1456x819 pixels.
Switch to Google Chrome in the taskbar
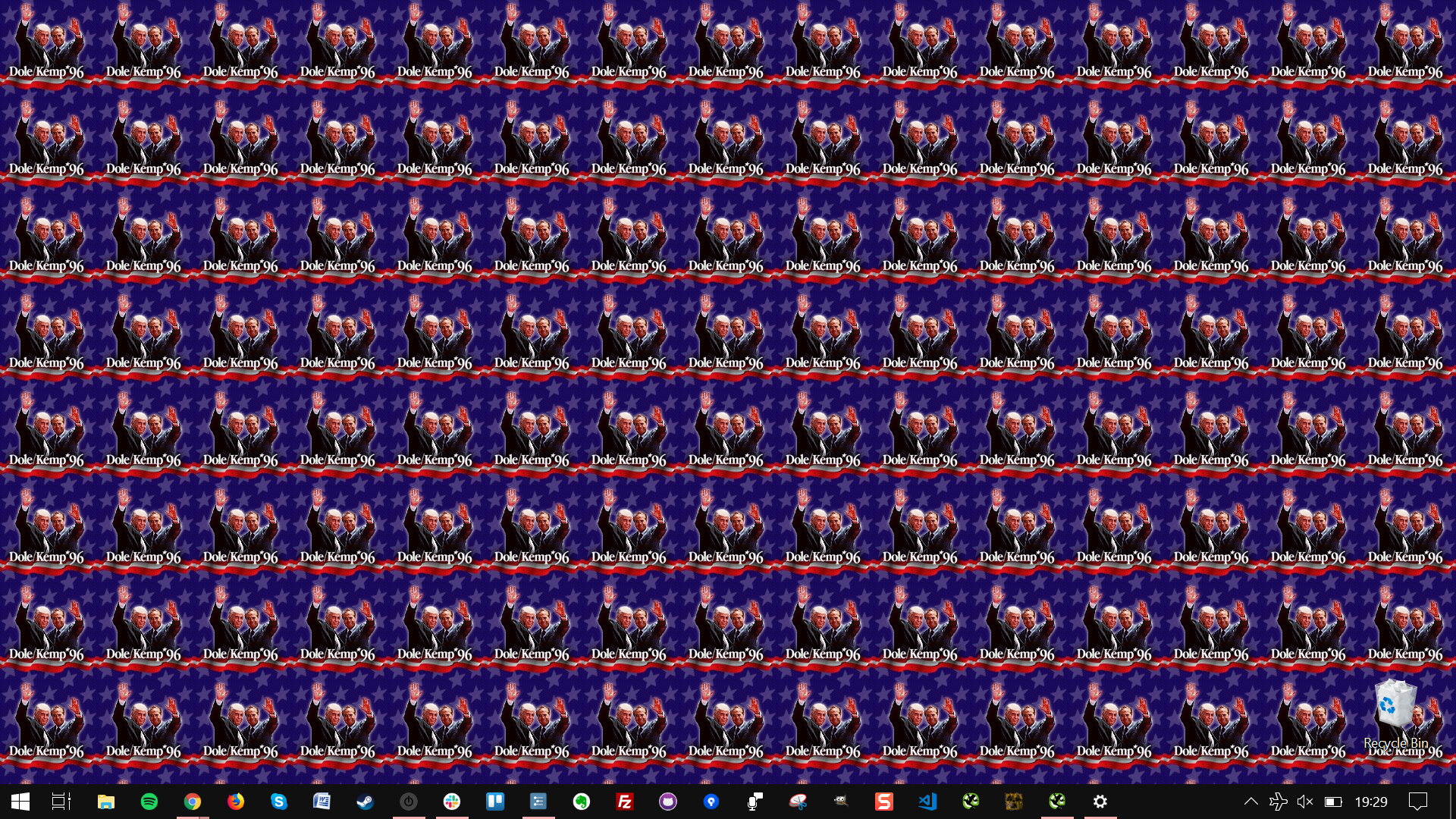pos(193,802)
